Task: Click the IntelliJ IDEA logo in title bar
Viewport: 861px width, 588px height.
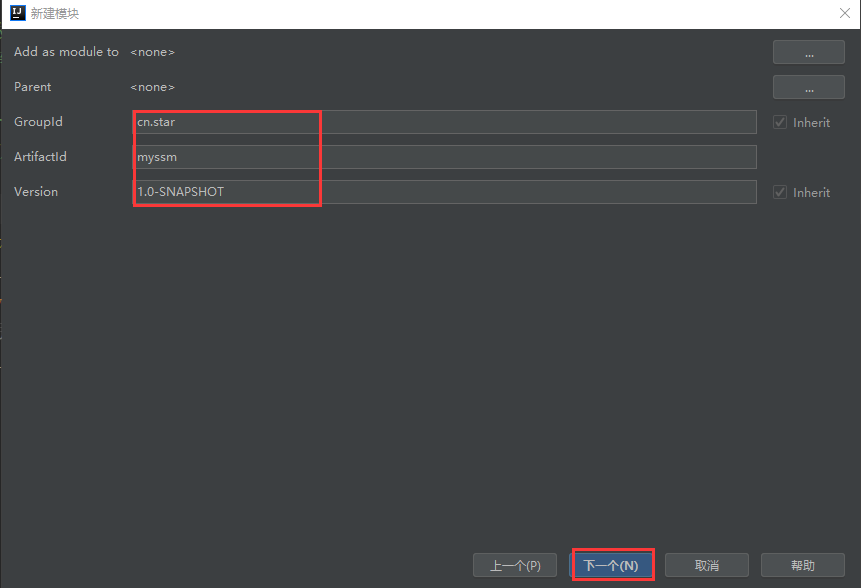Action: point(16,13)
